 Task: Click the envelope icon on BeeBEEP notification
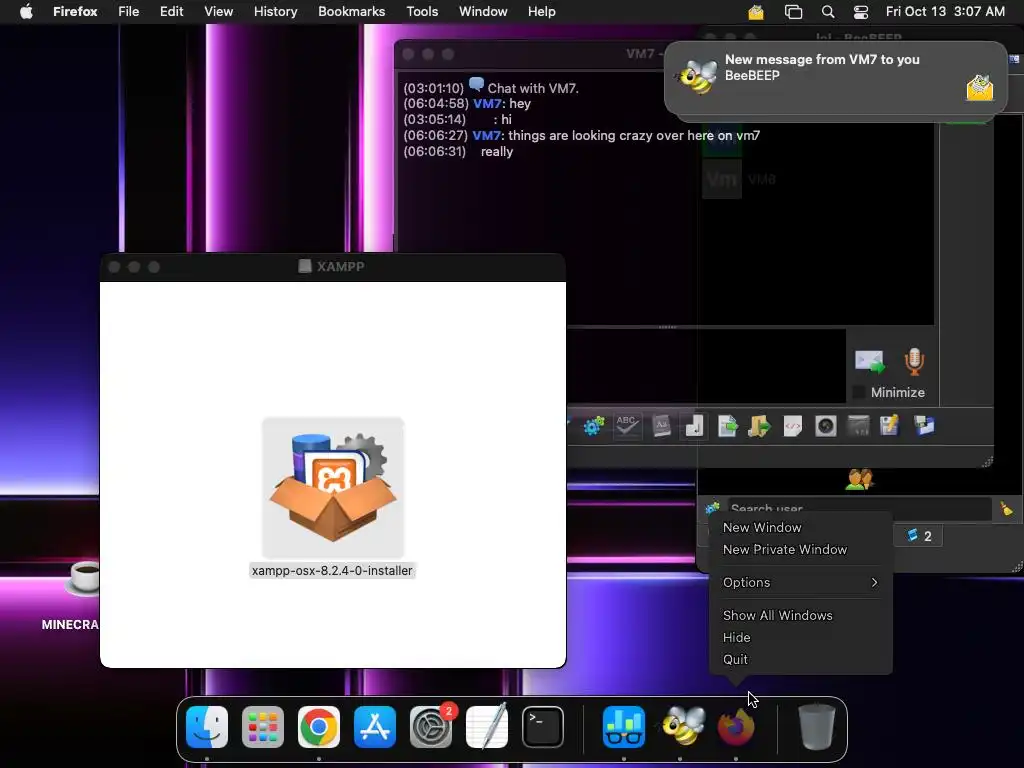pyautogui.click(x=980, y=88)
